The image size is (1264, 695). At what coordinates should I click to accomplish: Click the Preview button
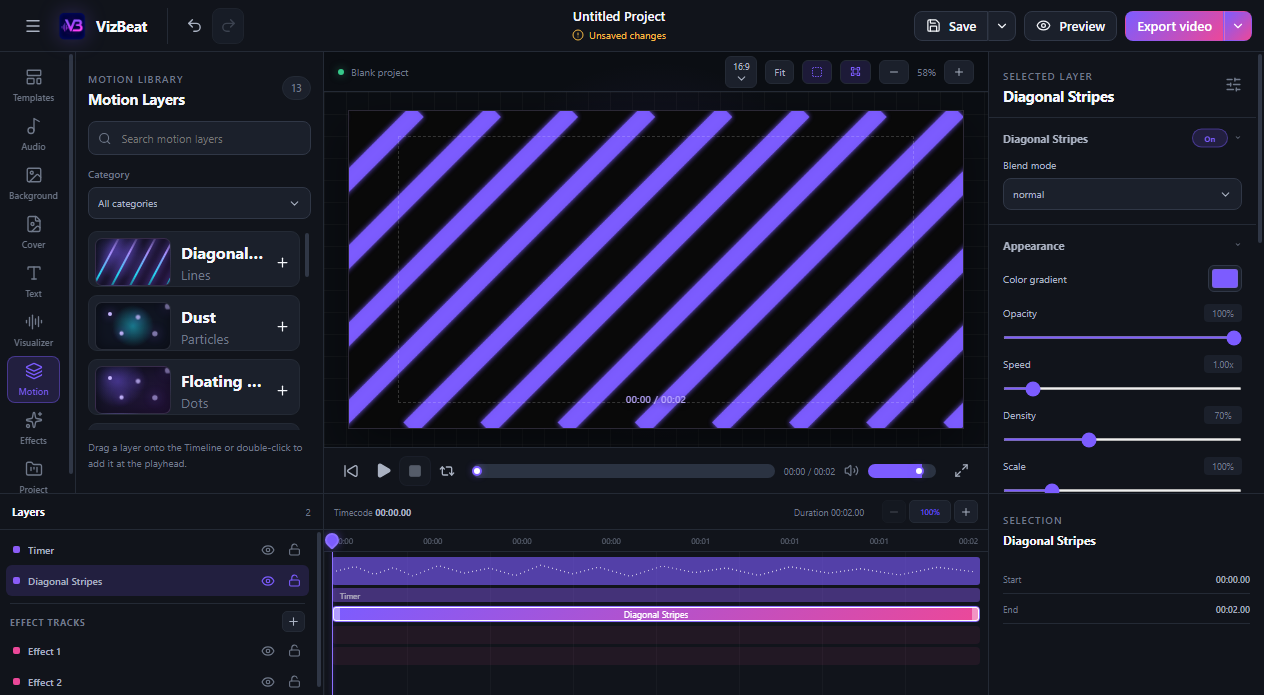[x=1070, y=26]
